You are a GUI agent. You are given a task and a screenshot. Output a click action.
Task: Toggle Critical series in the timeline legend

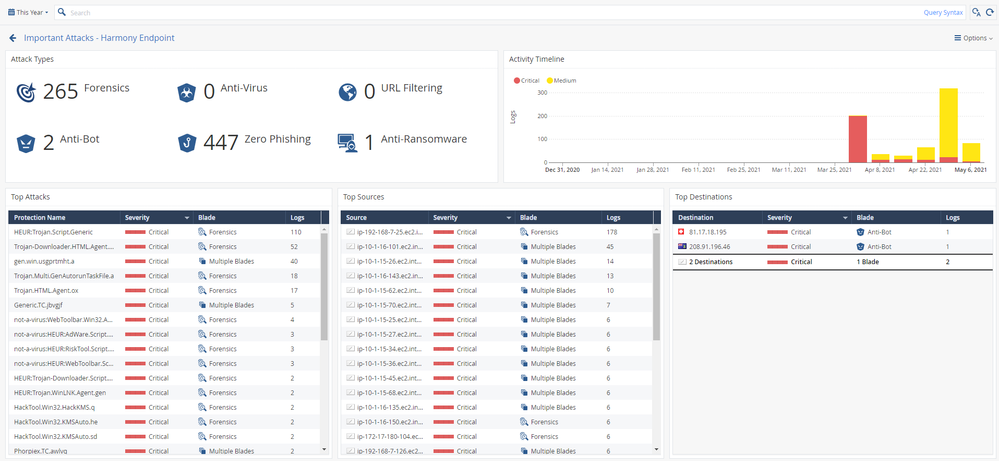pos(527,81)
